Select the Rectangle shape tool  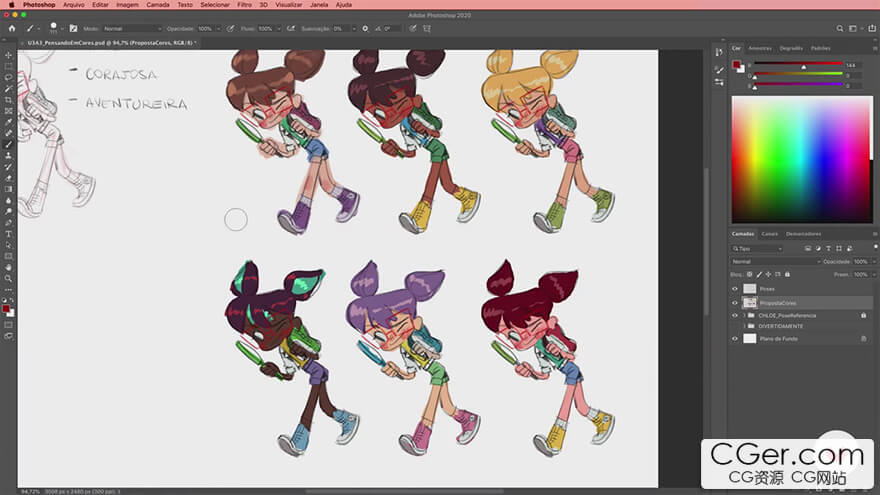click(8, 256)
